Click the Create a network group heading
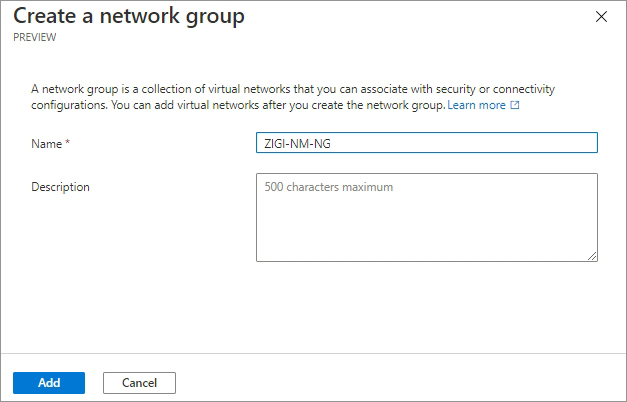Screen dimensions: 627x402 click(129, 16)
